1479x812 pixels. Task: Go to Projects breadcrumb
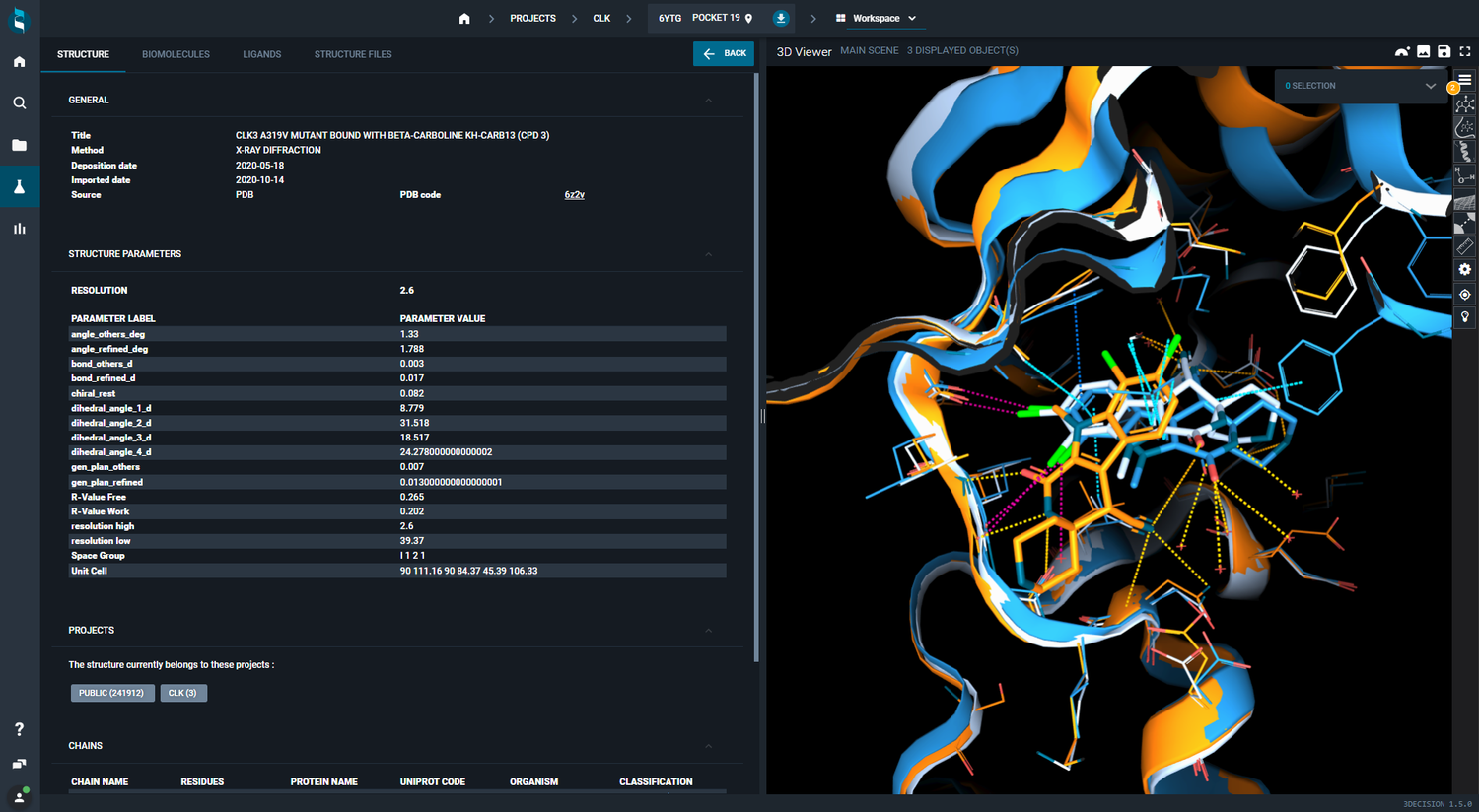532,18
